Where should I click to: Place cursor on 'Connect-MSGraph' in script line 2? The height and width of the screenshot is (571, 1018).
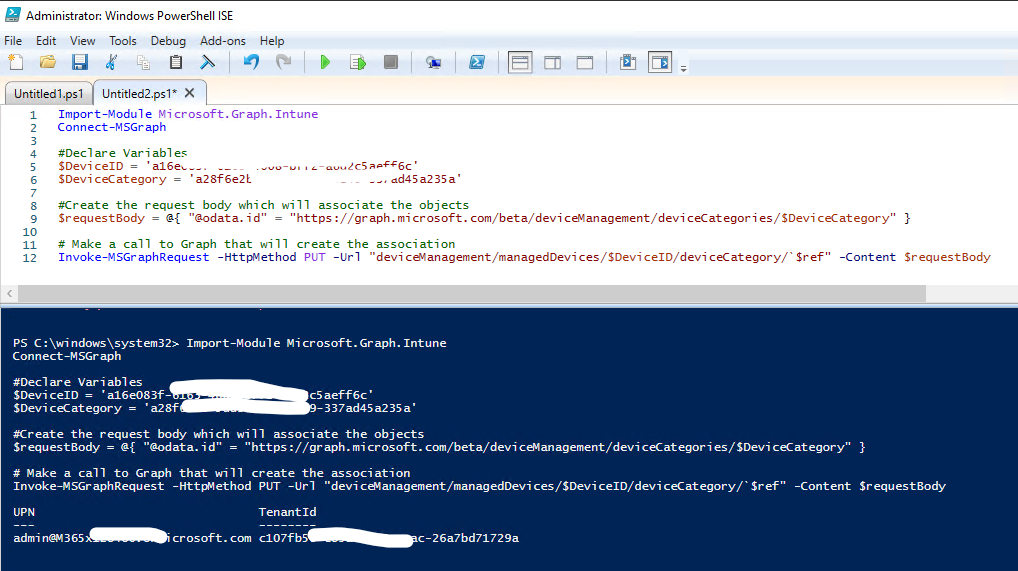click(x=112, y=127)
